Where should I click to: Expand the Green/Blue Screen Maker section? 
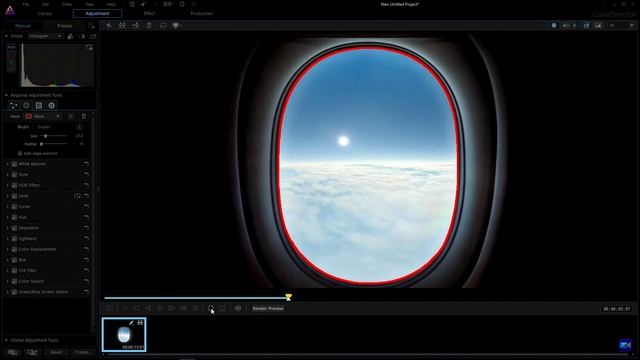point(8,292)
